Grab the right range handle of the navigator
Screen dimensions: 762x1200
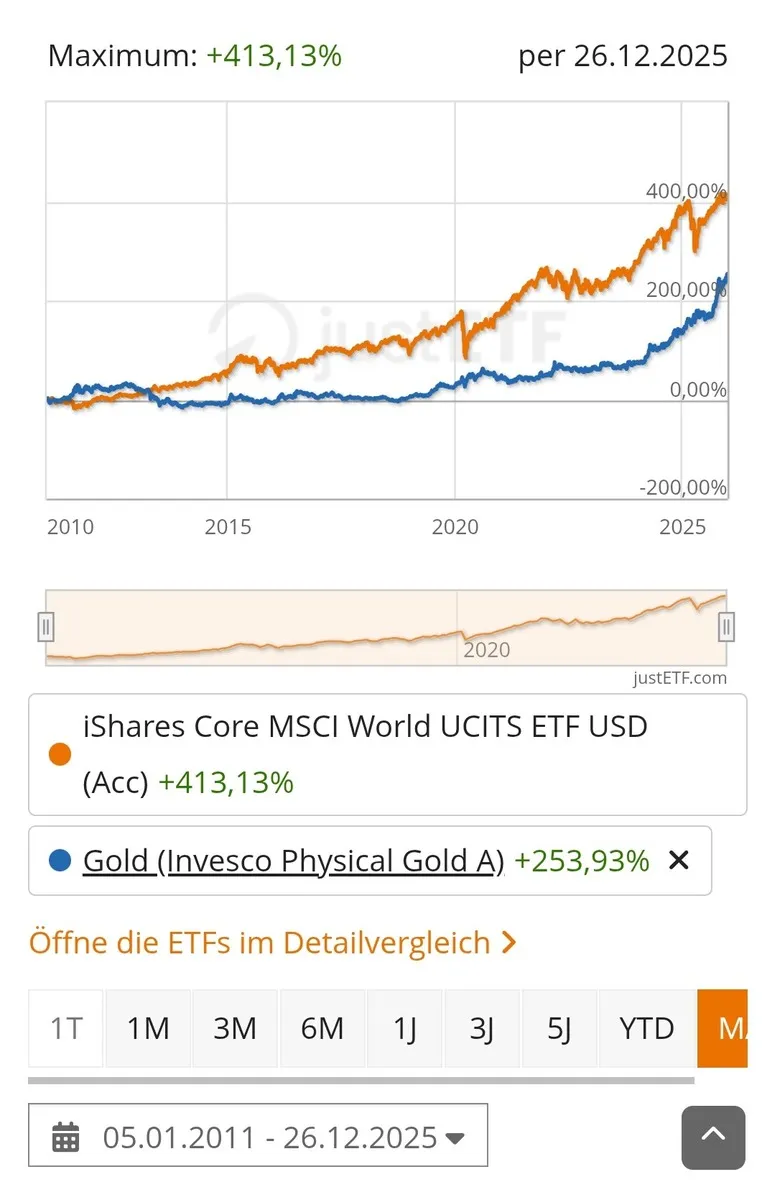[727, 627]
